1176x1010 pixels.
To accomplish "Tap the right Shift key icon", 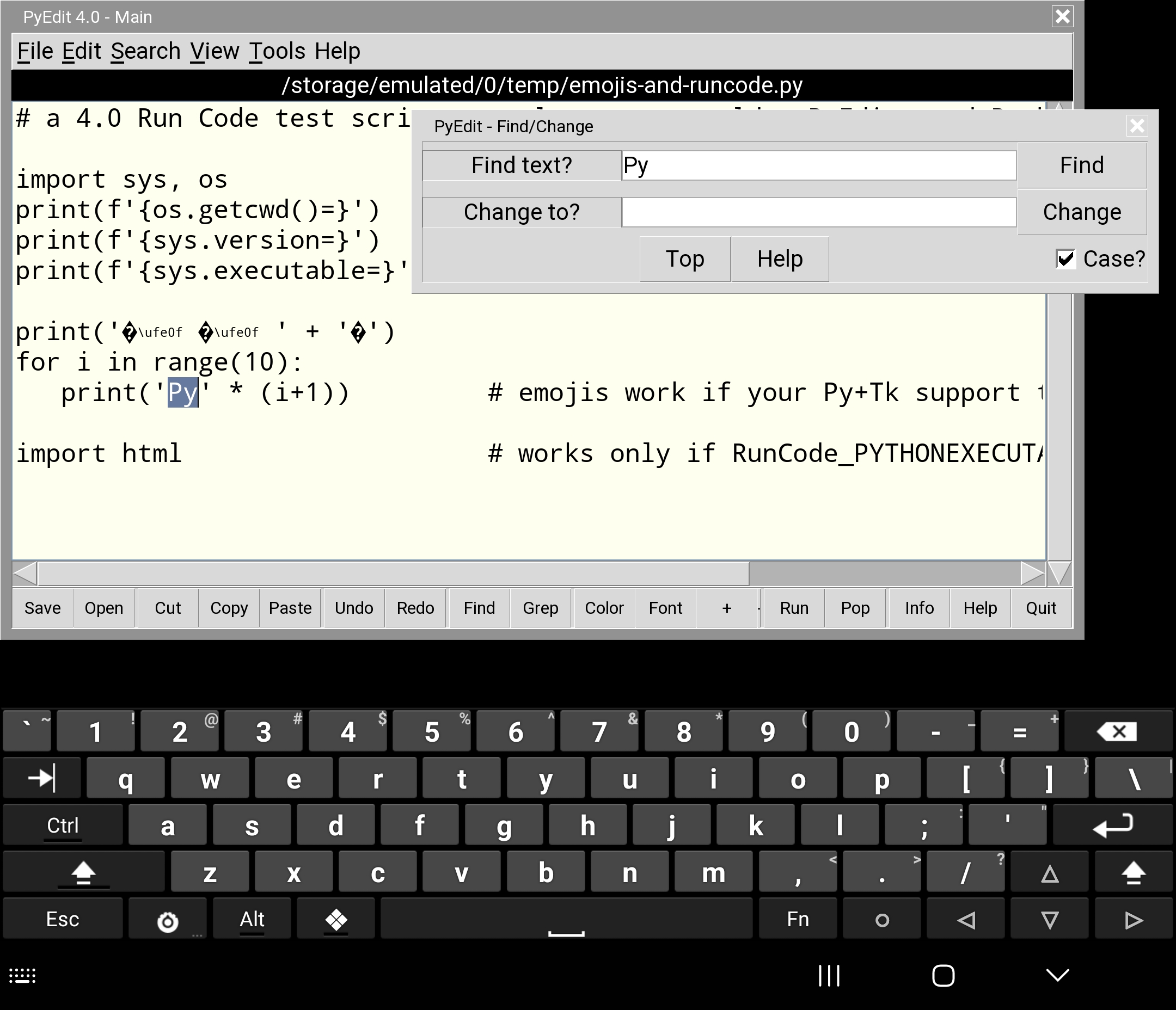I will pyautogui.click(x=1134, y=872).
